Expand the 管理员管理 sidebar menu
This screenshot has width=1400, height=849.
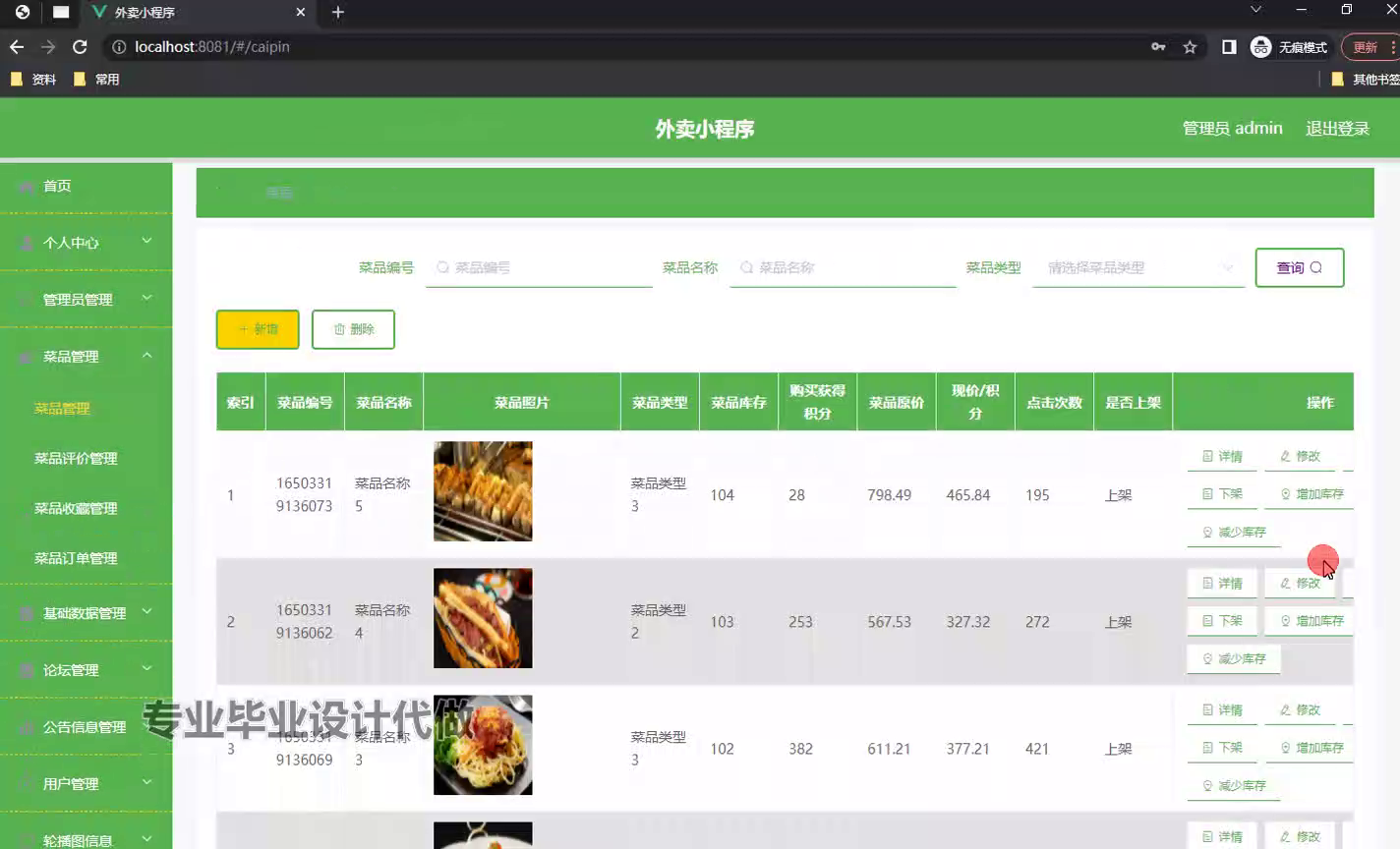(x=87, y=299)
